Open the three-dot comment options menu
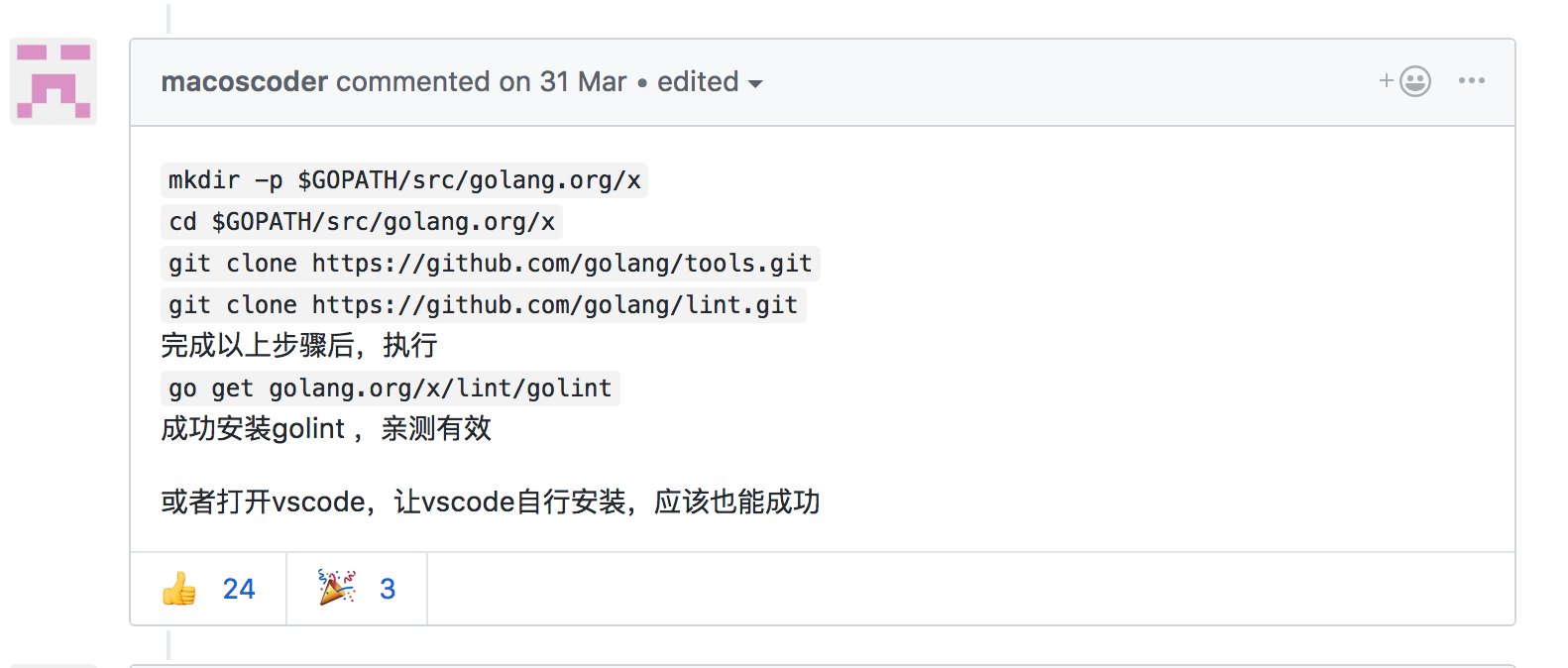Image resolution: width=1568 pixels, height=668 pixels. click(1471, 81)
